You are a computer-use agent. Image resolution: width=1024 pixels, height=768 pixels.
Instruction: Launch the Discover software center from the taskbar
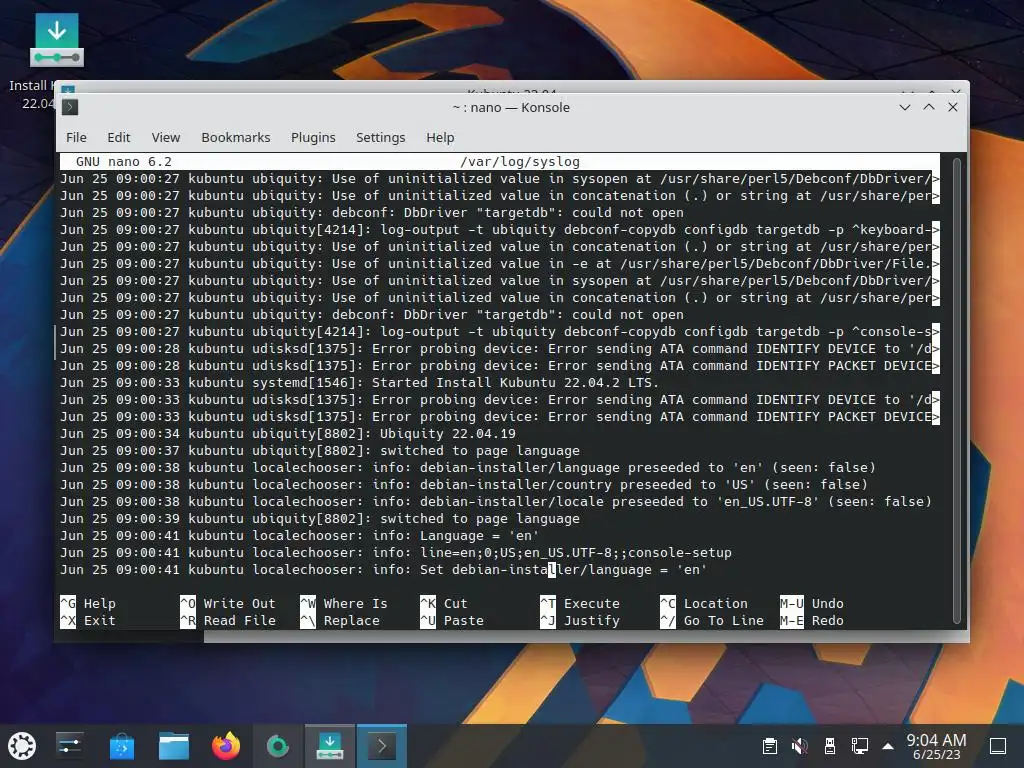121,746
